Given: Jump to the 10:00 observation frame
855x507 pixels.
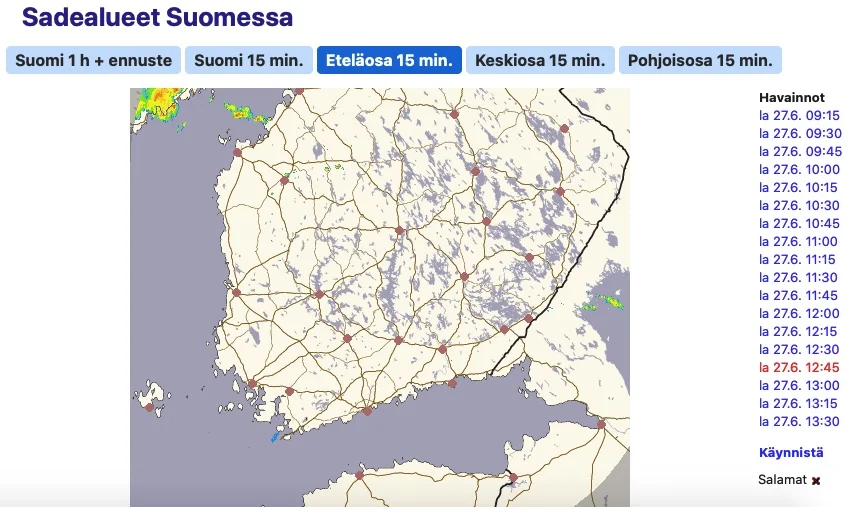Looking at the screenshot, I should (799, 170).
